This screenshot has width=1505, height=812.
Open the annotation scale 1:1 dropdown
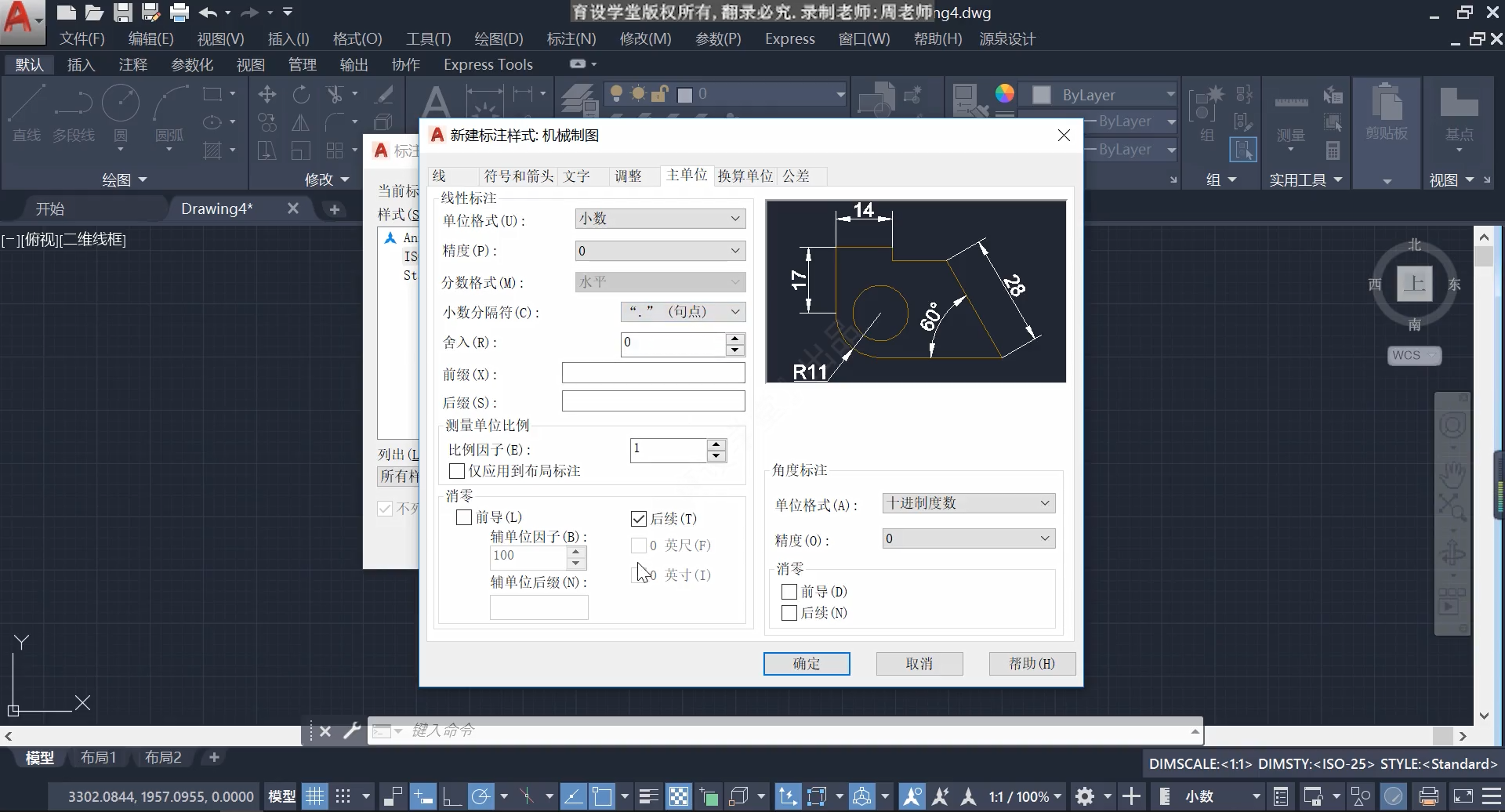coord(1024,796)
